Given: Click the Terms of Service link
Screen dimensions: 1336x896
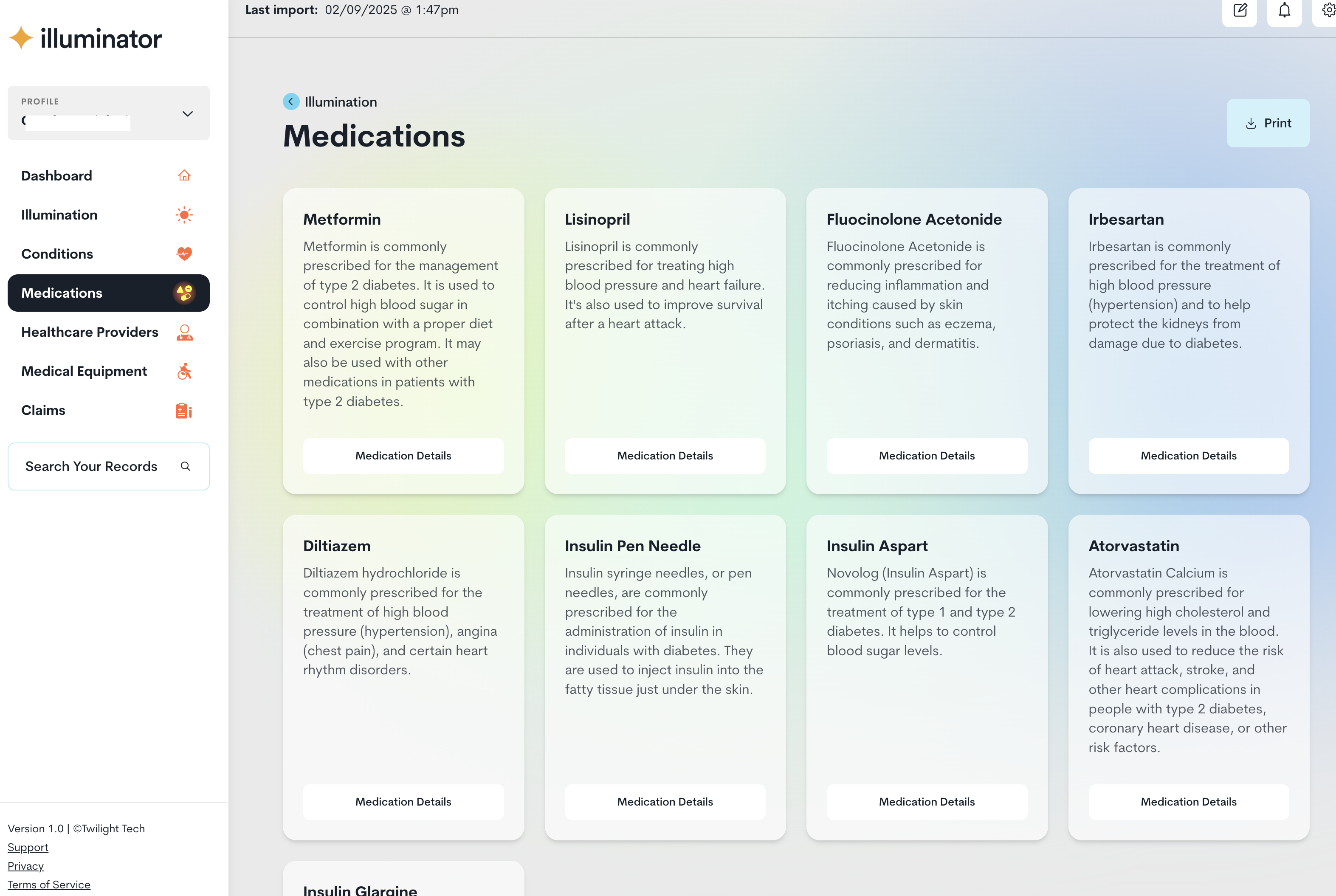Looking at the screenshot, I should [48, 885].
